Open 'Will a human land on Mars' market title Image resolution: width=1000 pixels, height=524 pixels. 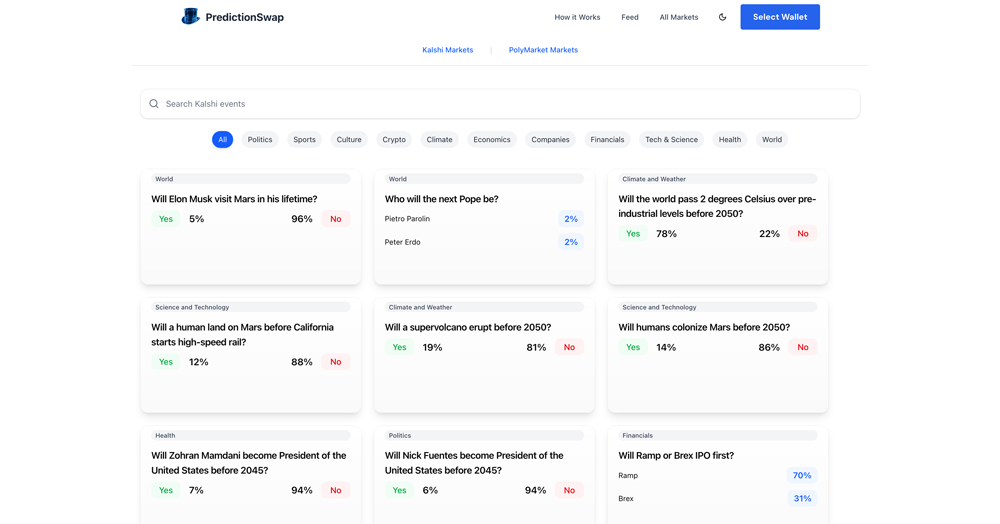242,335
